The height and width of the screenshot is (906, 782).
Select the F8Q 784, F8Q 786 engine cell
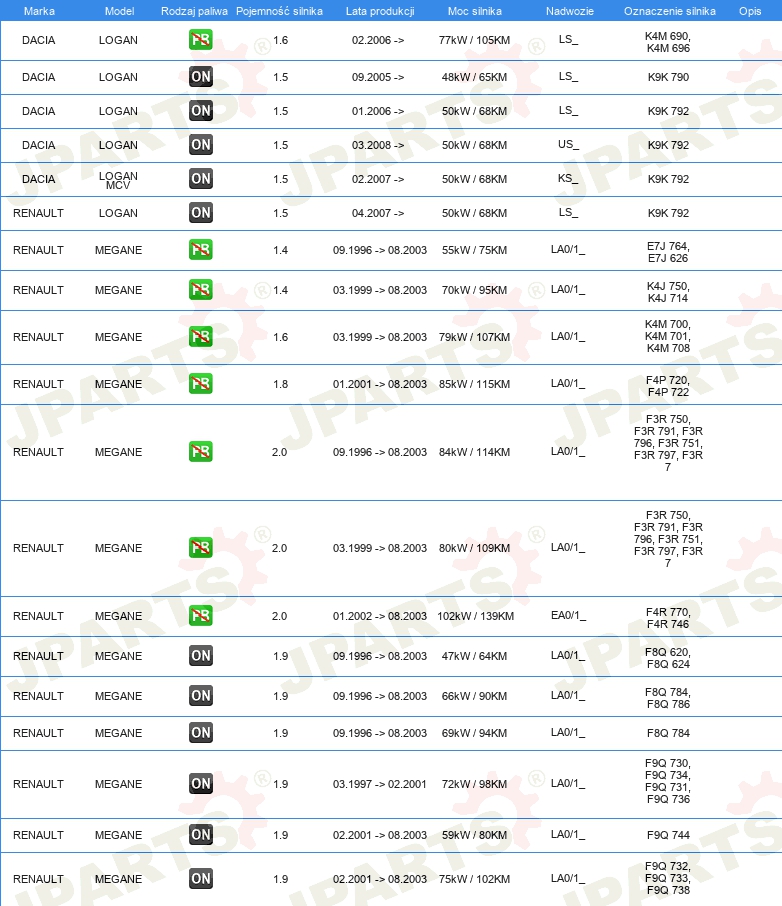[668, 697]
